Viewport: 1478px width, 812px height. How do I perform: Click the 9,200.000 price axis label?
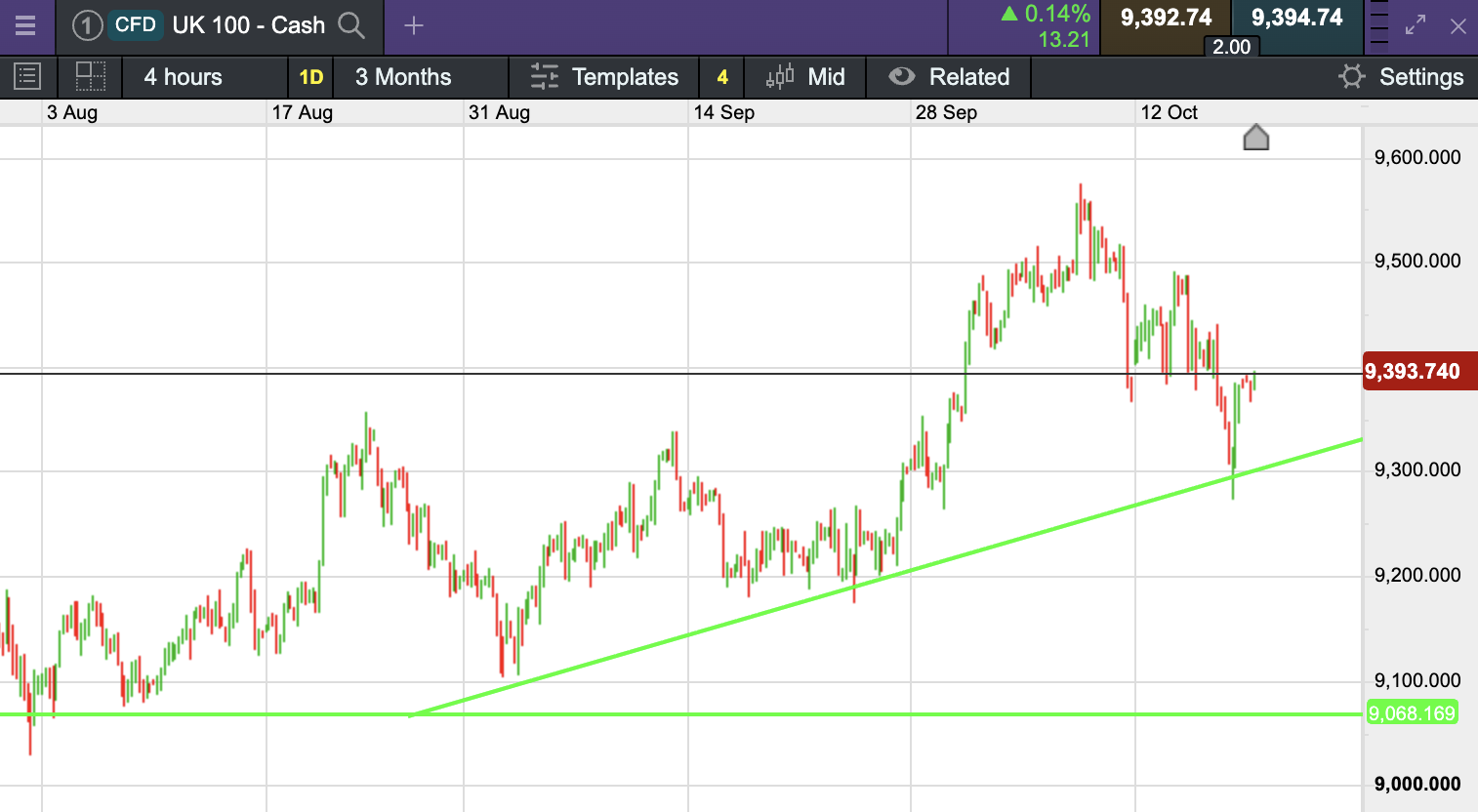(1417, 575)
